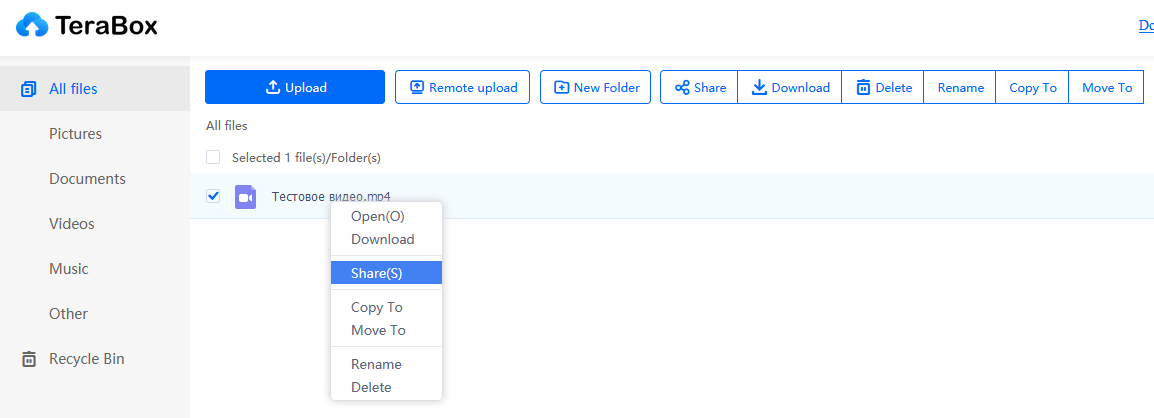Click the Recycle Bin trash icon
Image resolution: width=1154 pixels, height=418 pixels.
[x=29, y=359]
